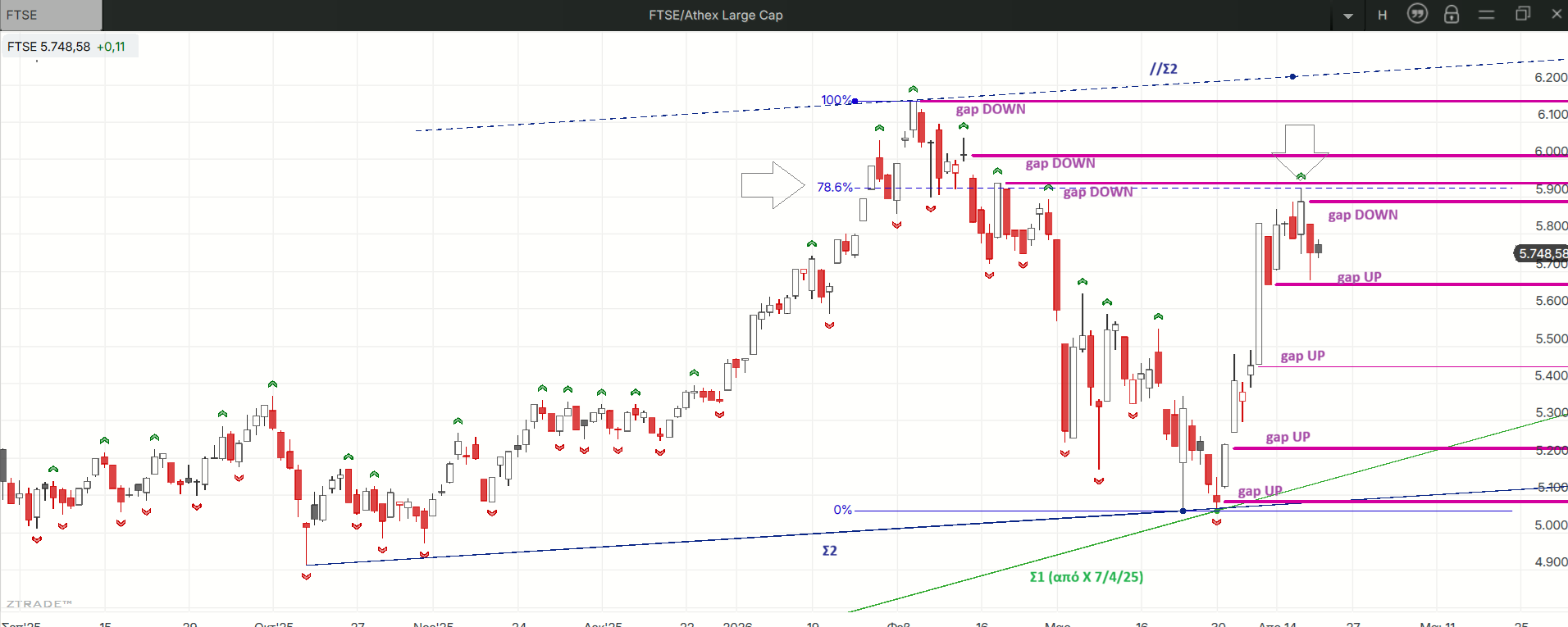1568x627 pixels.
Task: Select the FTSE 5.748,58 legend label
Action: [x=67, y=47]
